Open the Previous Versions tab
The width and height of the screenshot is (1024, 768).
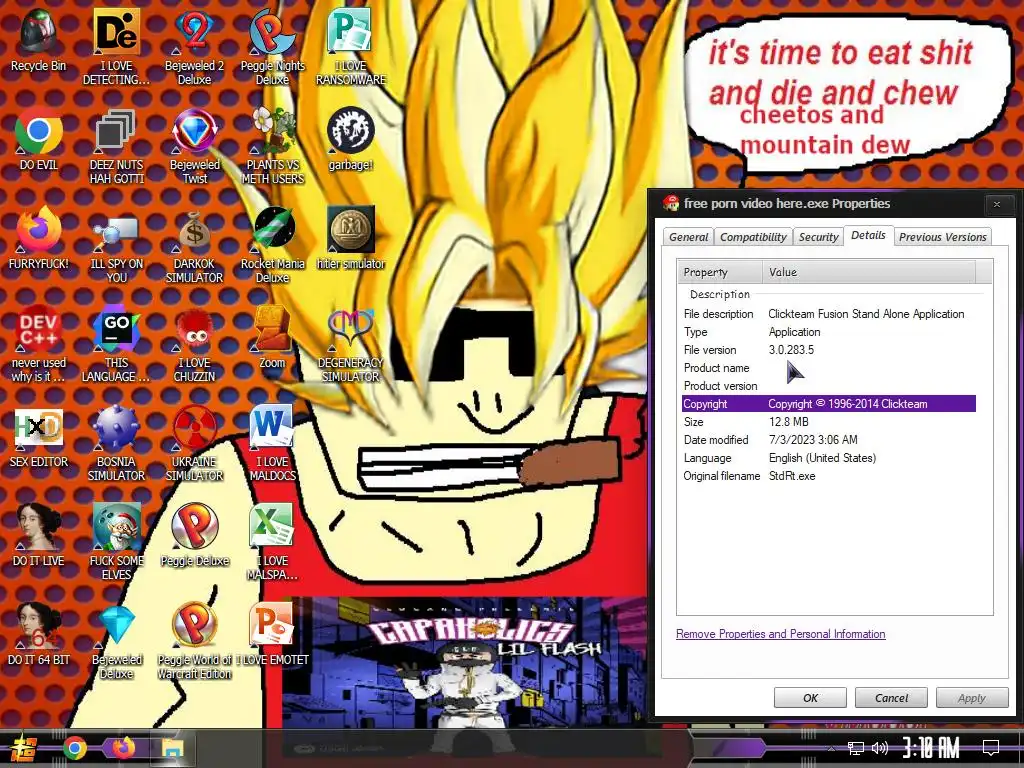[x=942, y=237]
